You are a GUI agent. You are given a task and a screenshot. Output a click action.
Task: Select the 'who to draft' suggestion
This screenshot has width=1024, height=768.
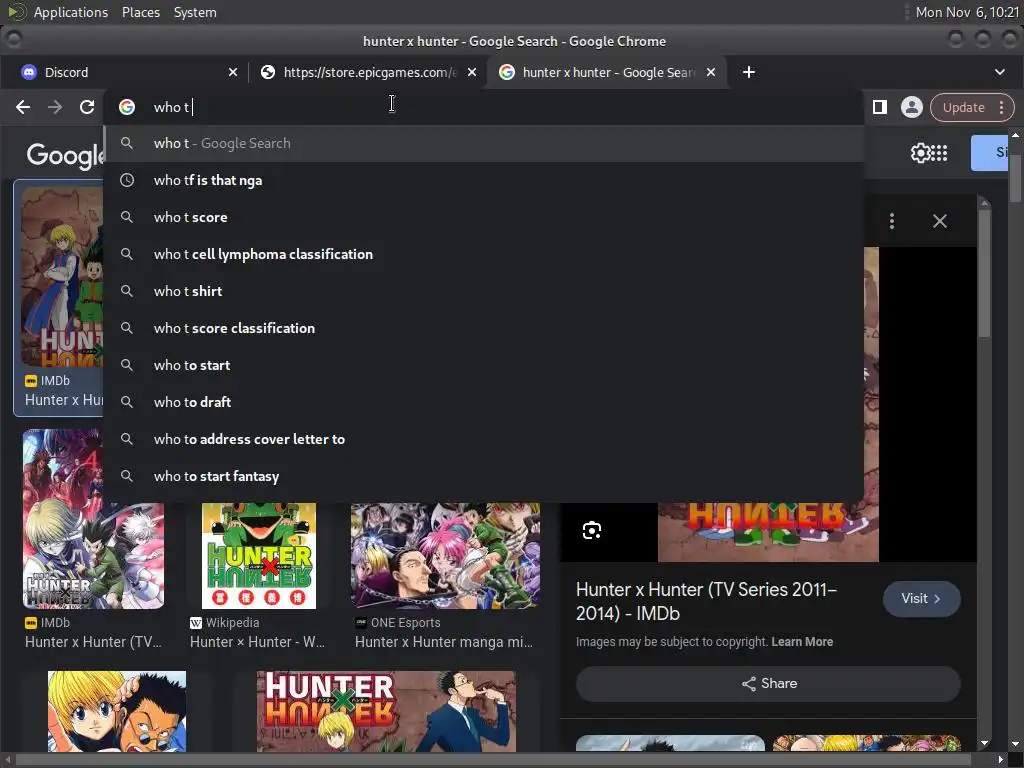click(484, 402)
